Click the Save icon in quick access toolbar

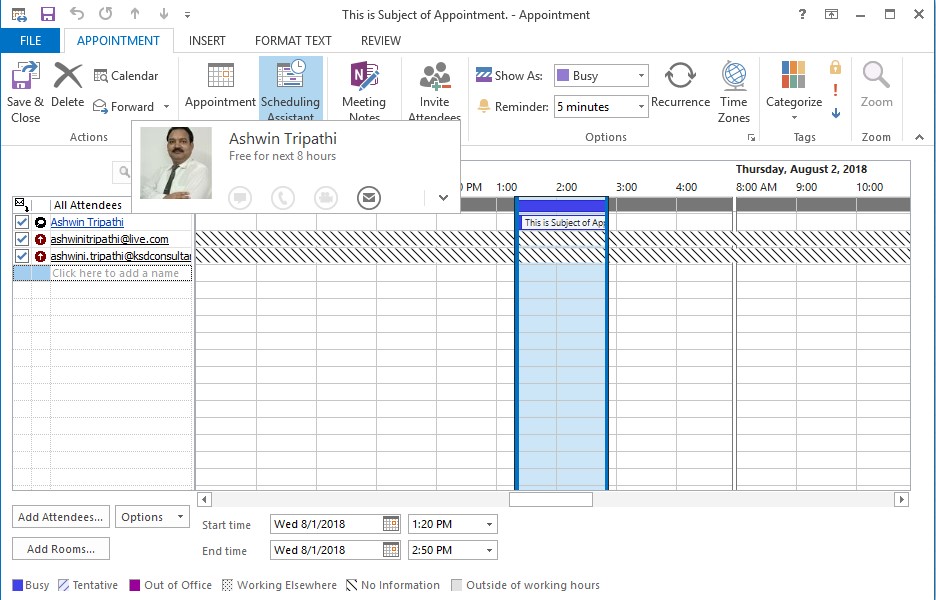pyautogui.click(x=47, y=14)
